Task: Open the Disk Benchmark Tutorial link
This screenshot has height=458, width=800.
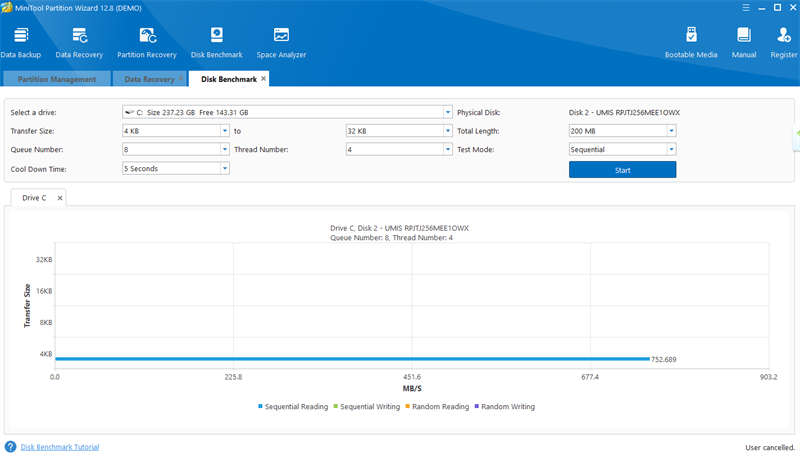Action: tap(60, 447)
